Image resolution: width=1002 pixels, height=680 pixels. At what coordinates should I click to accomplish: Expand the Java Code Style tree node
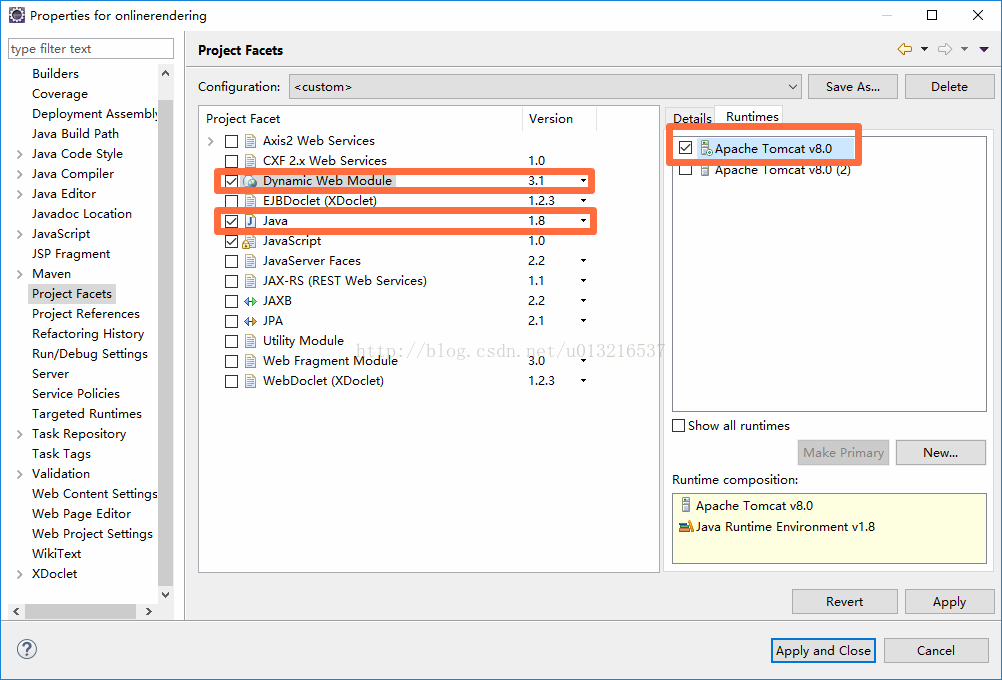click(19, 154)
